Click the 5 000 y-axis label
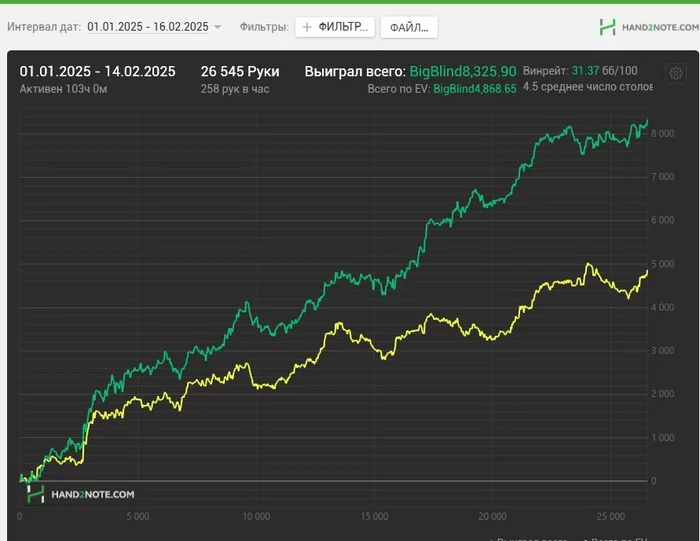This screenshot has width=700, height=541. coord(662,264)
